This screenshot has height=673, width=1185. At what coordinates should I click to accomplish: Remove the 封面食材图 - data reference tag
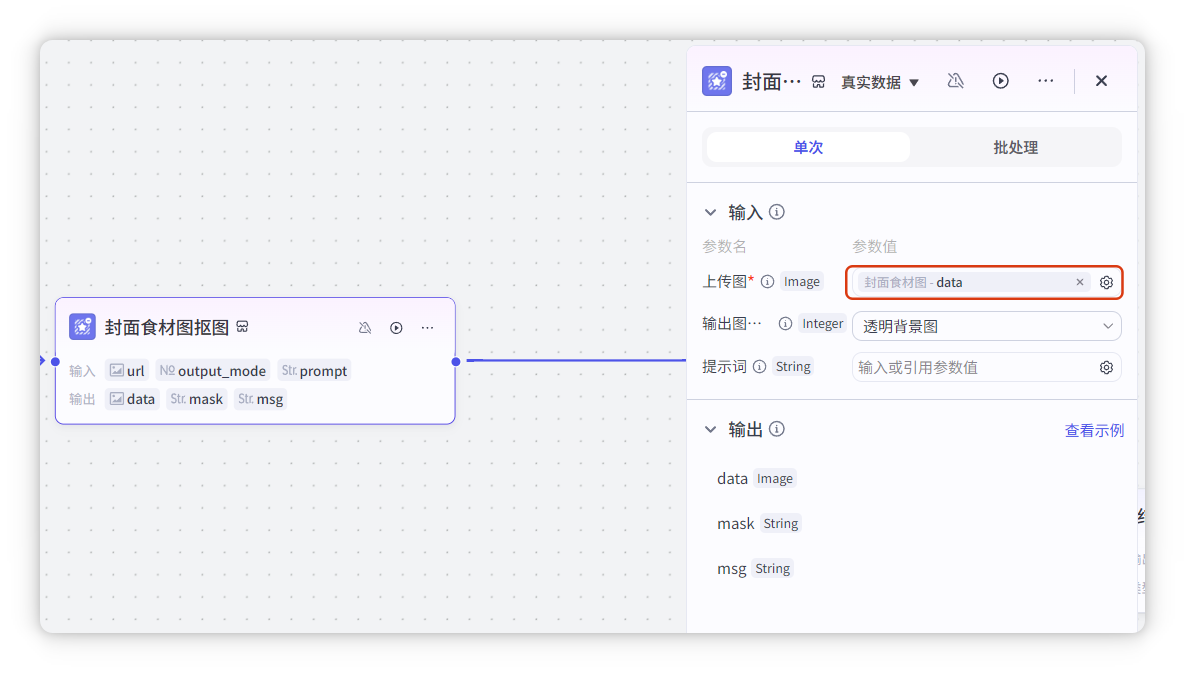[x=1079, y=283]
